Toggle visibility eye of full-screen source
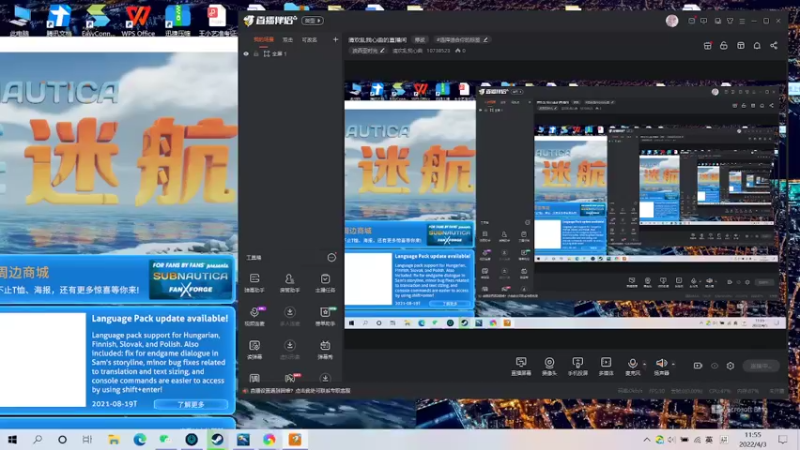 pyautogui.click(x=246, y=54)
